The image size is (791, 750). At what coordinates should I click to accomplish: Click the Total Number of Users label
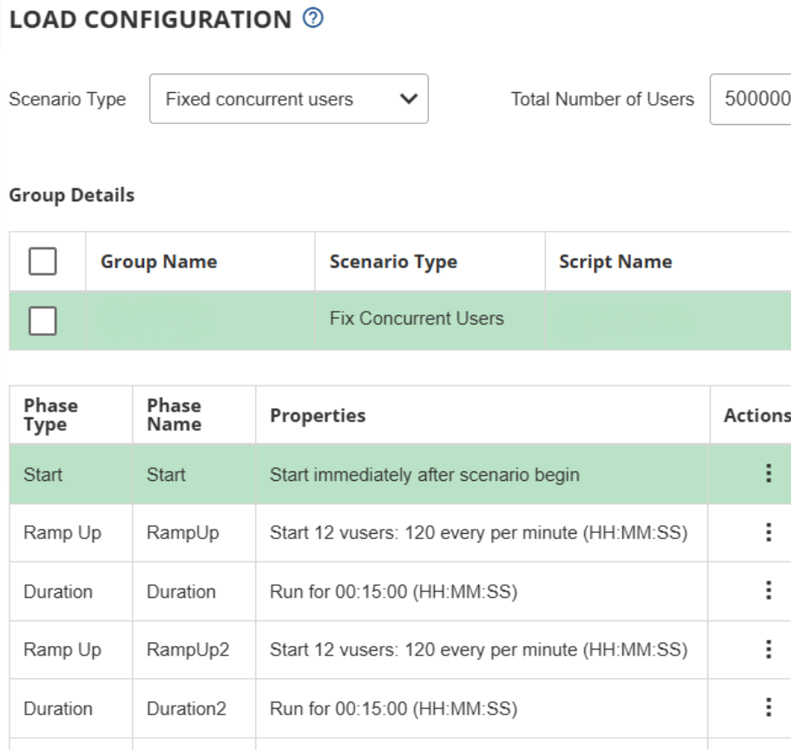[602, 99]
